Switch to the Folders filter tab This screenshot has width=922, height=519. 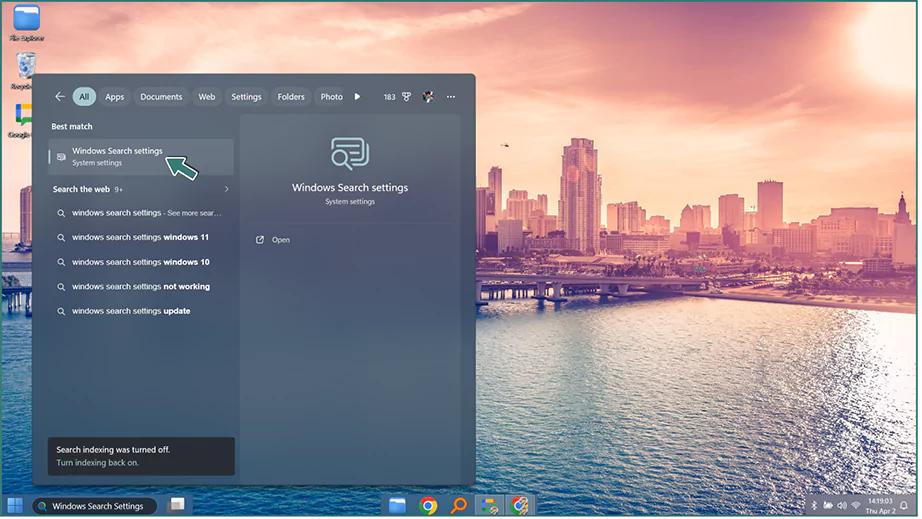[292, 97]
